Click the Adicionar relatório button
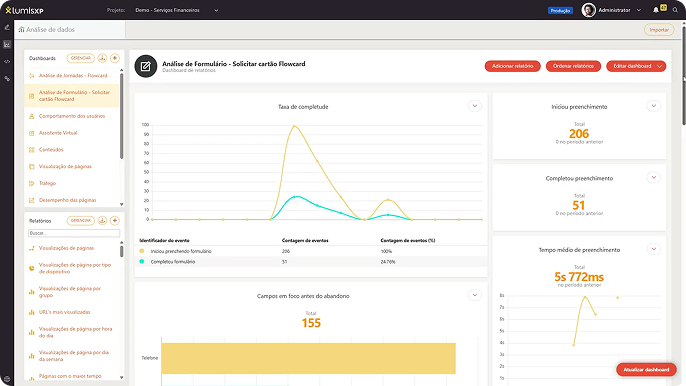 tap(512, 66)
